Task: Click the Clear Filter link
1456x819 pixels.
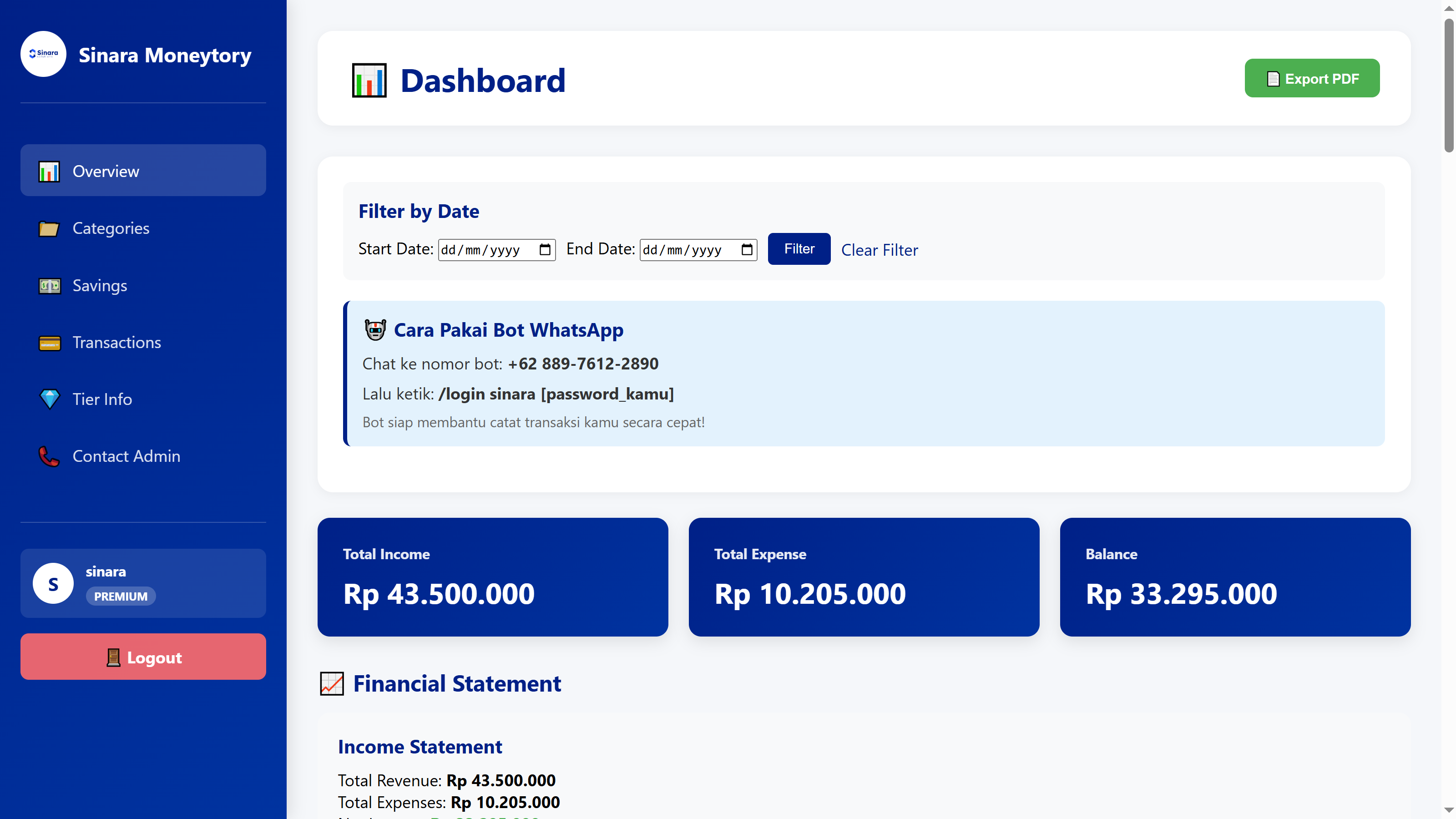Action: 880,249
